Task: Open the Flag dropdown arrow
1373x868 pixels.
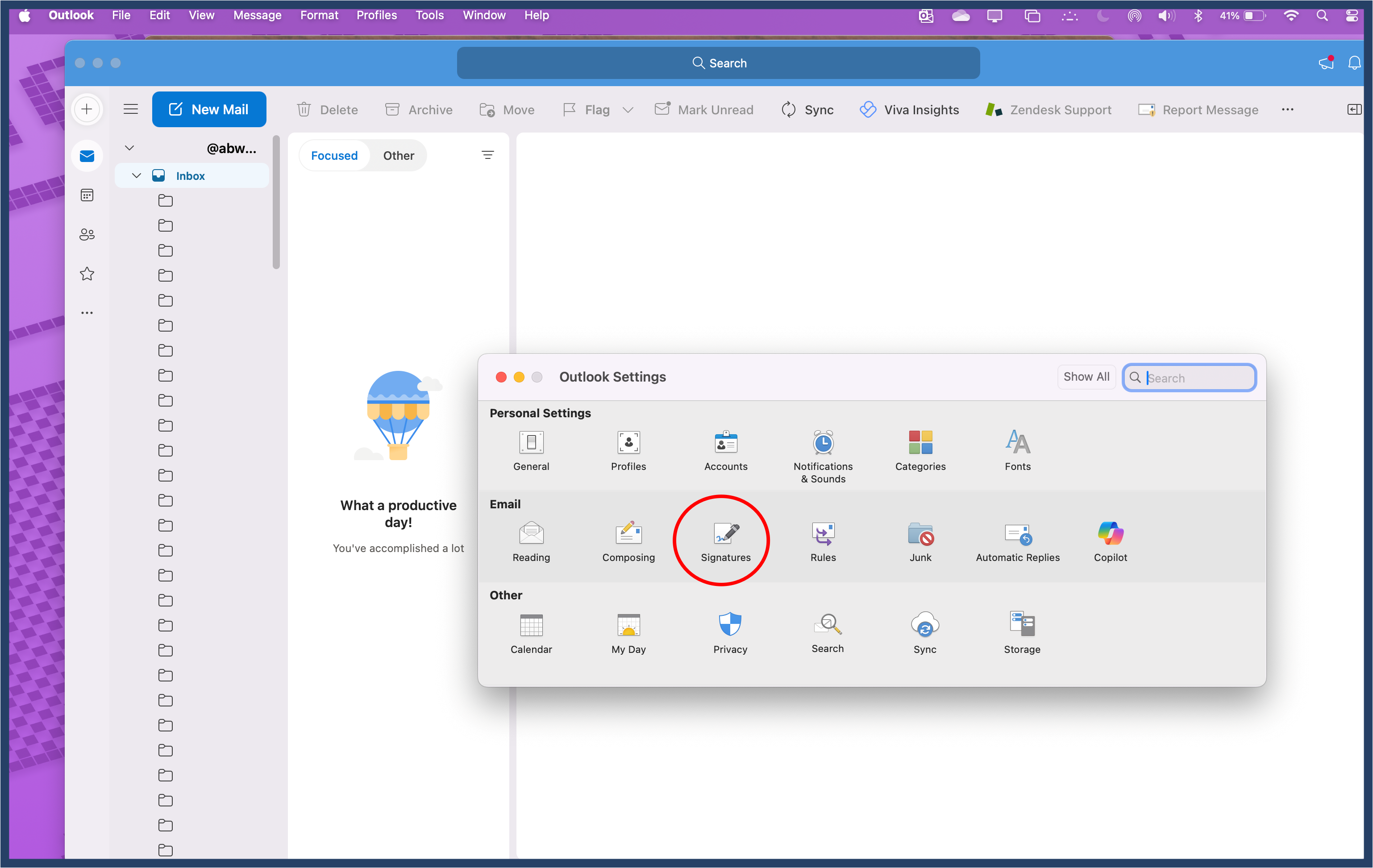Action: 628,109
